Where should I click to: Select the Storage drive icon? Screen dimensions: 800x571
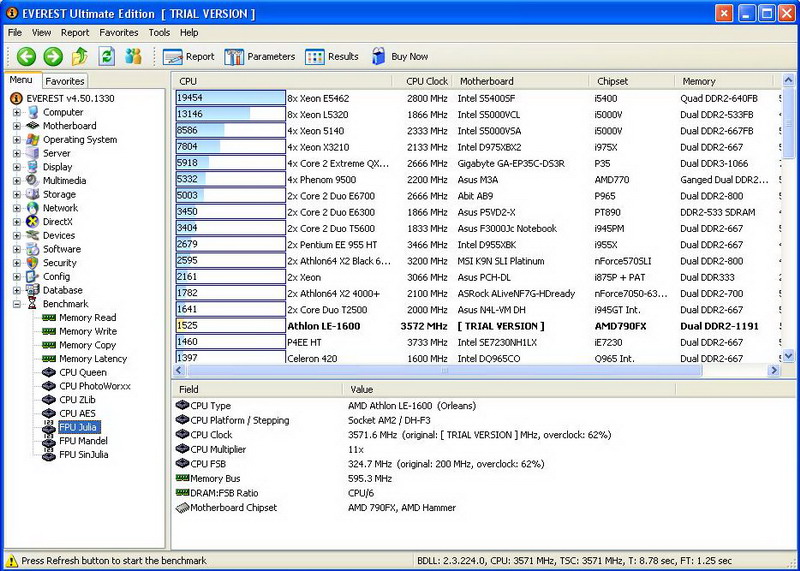[33, 194]
